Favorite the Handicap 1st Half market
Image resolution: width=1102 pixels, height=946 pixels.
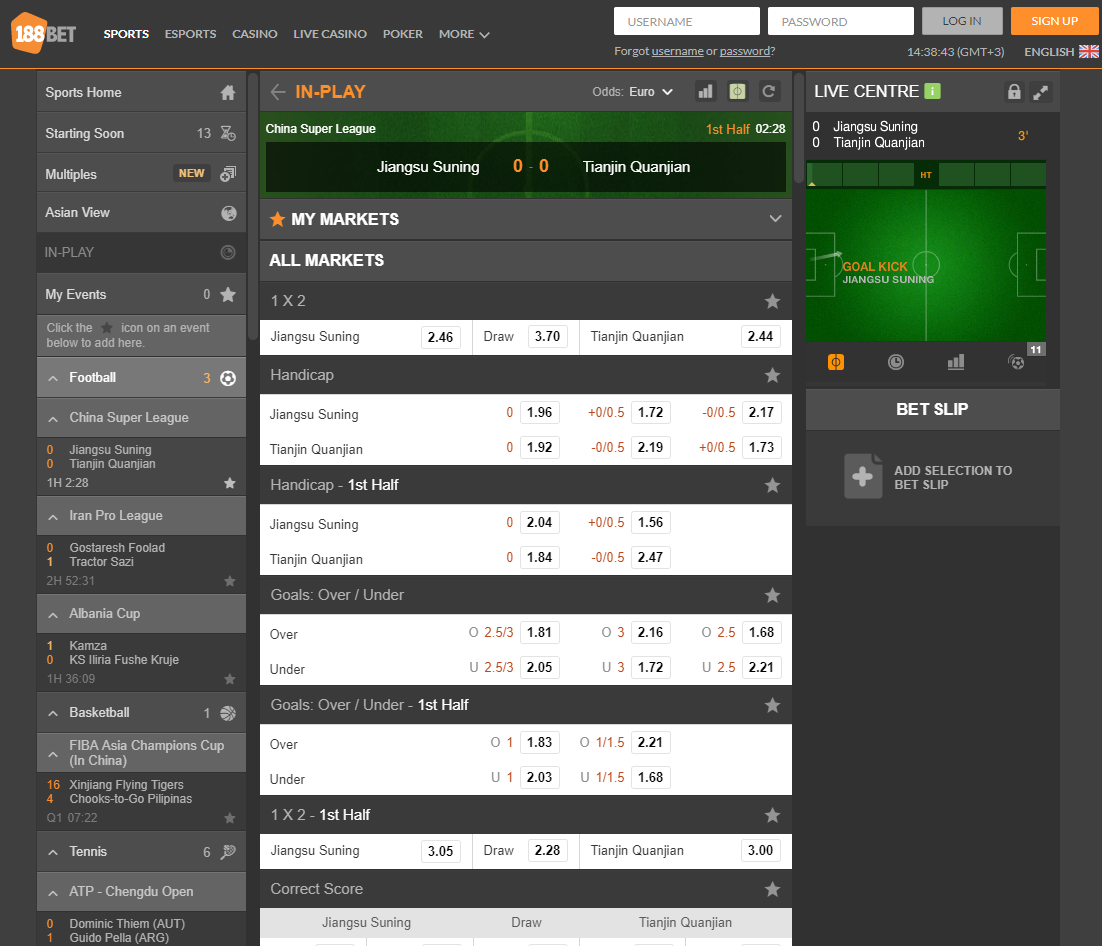(772, 485)
